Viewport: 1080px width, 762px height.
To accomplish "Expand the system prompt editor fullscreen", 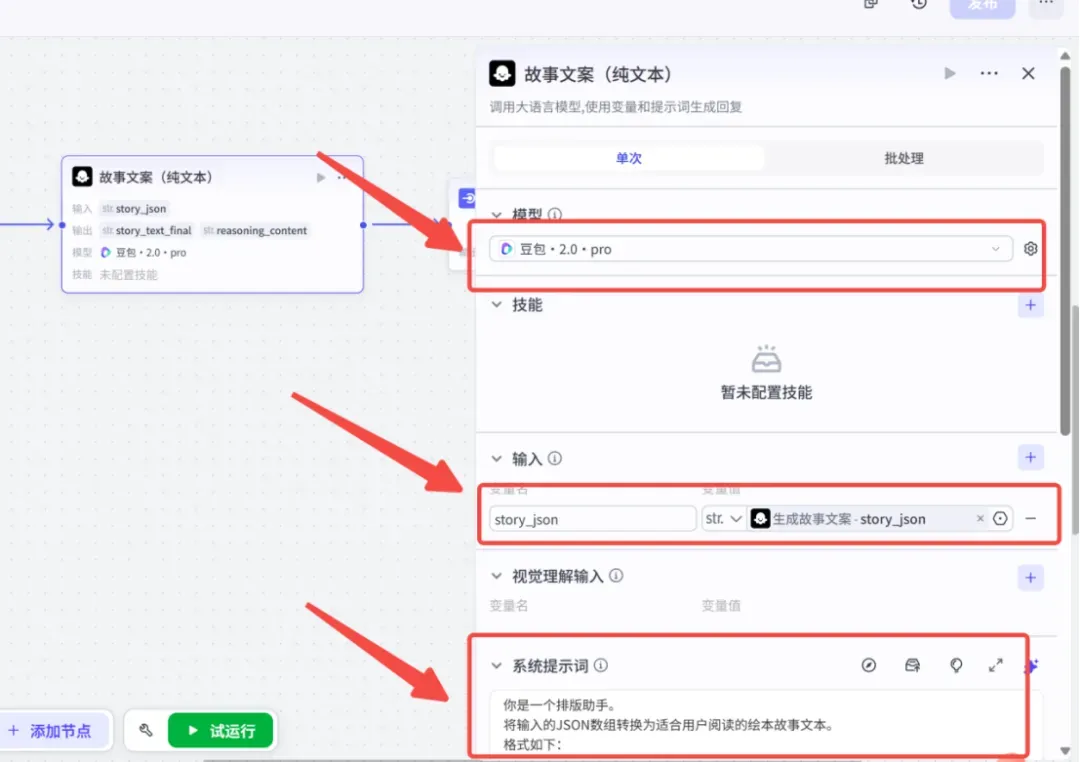I will (x=996, y=665).
